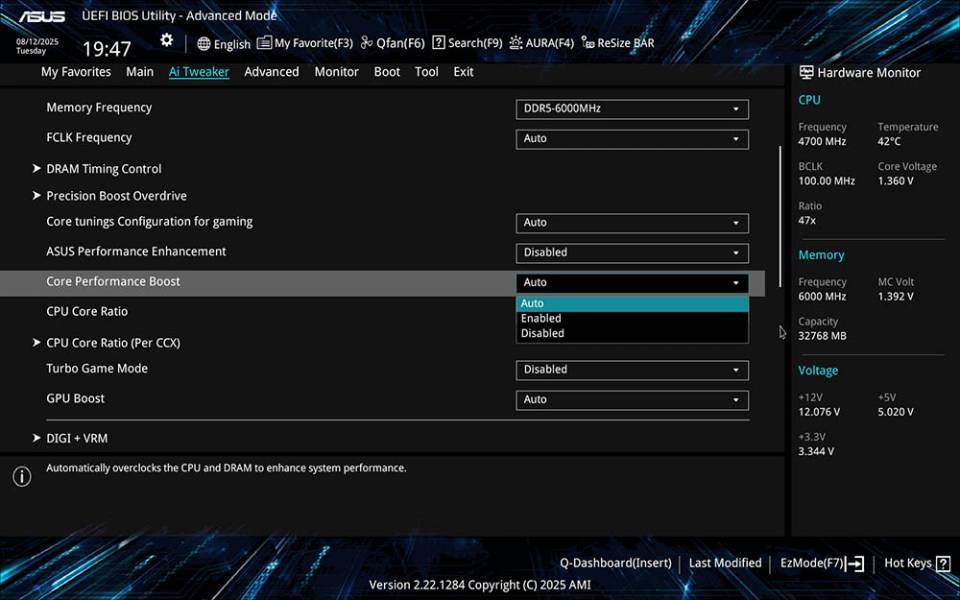Switch to the Advanced tab
The width and height of the screenshot is (960, 600).
point(271,71)
